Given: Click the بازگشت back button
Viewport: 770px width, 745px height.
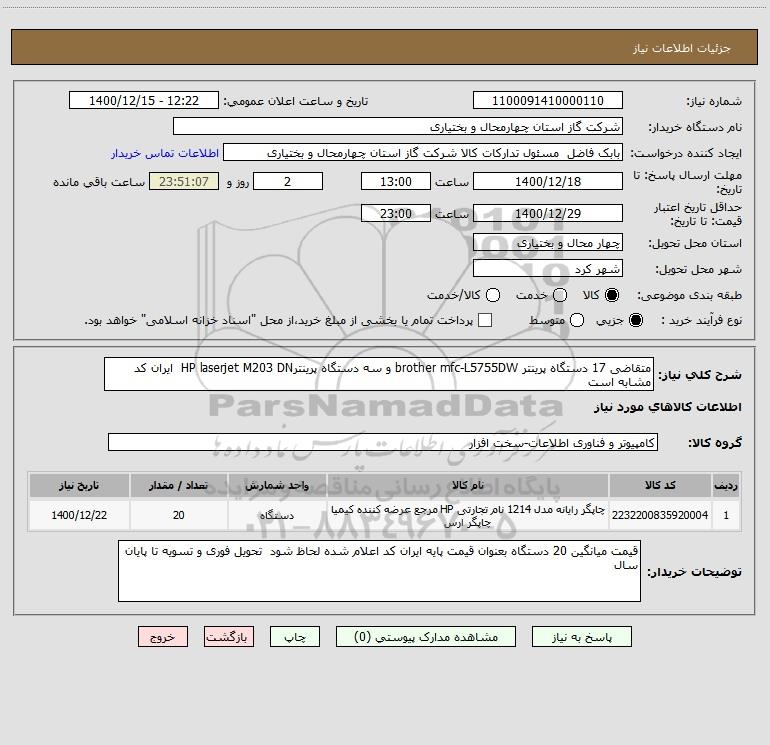Looking at the screenshot, I should (229, 637).
